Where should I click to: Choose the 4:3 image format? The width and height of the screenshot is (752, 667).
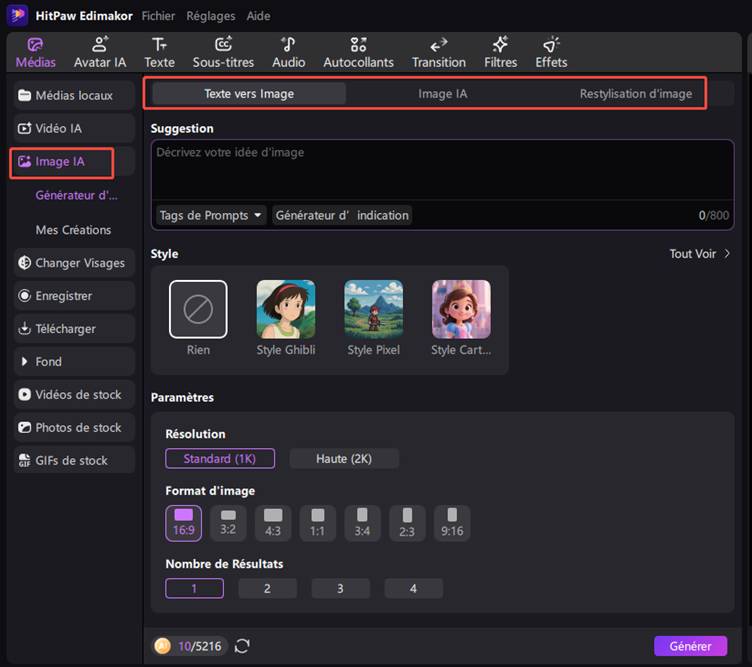[x=273, y=523]
